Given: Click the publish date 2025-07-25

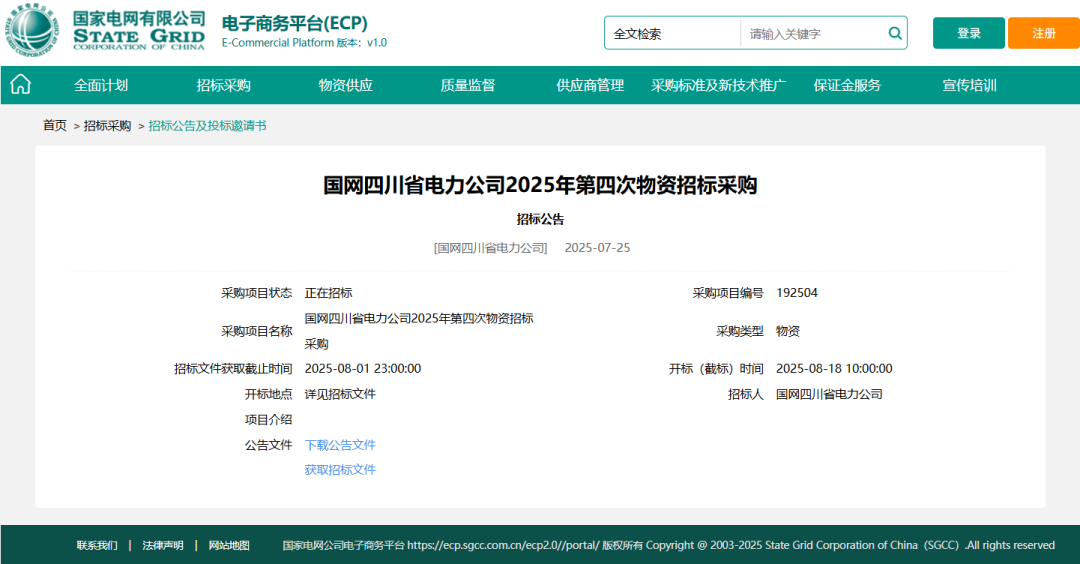Looking at the screenshot, I should (x=597, y=248).
